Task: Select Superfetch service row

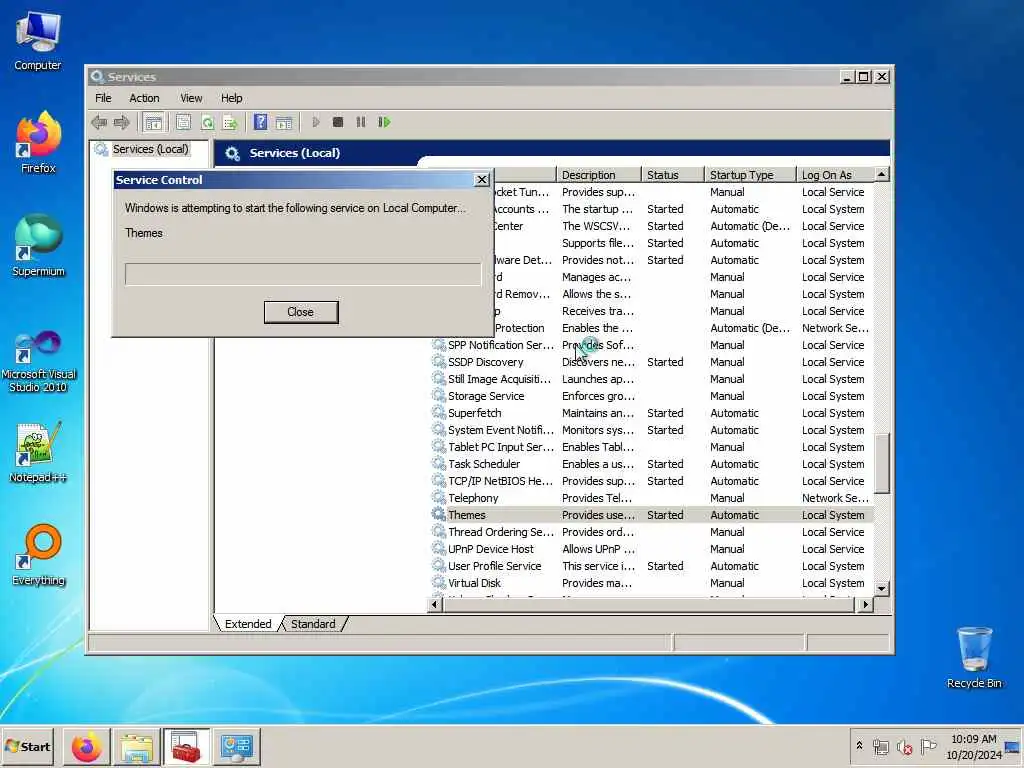Action: click(x=651, y=413)
